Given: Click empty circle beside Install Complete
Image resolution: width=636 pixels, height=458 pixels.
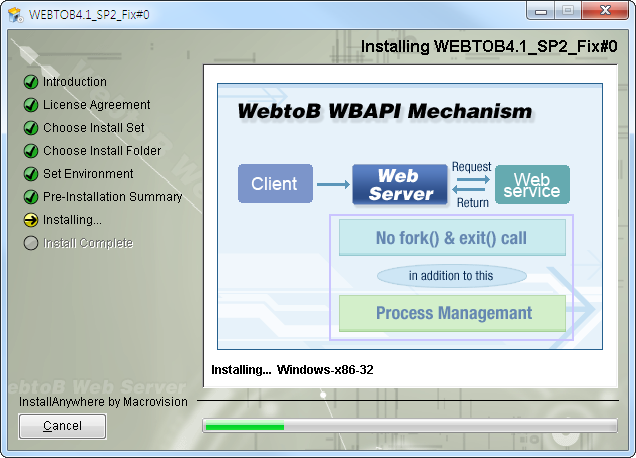Looking at the screenshot, I should tap(31, 243).
